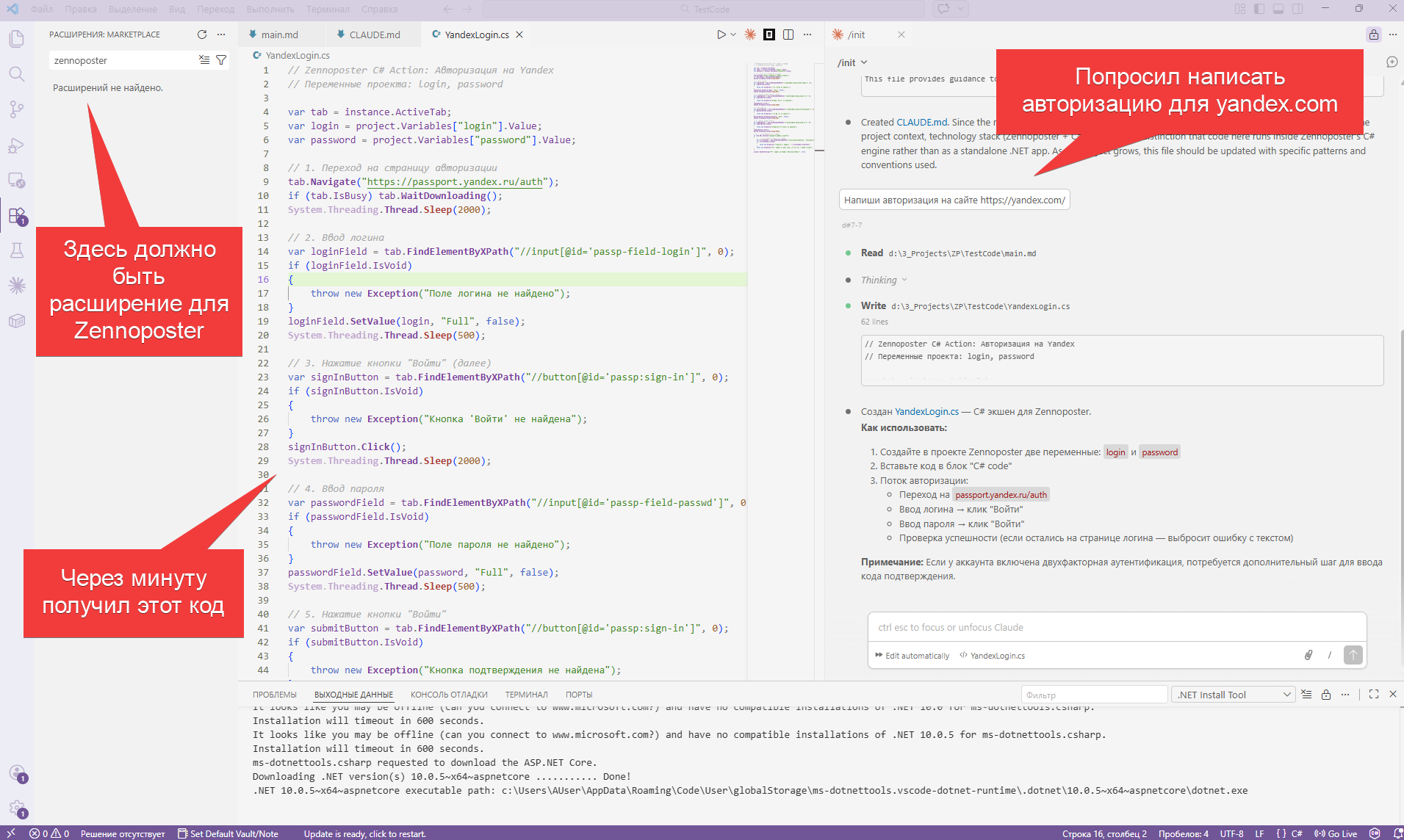Open the chat dropdown arrow in title bar
This screenshot has width=1404, height=840.
click(960, 9)
